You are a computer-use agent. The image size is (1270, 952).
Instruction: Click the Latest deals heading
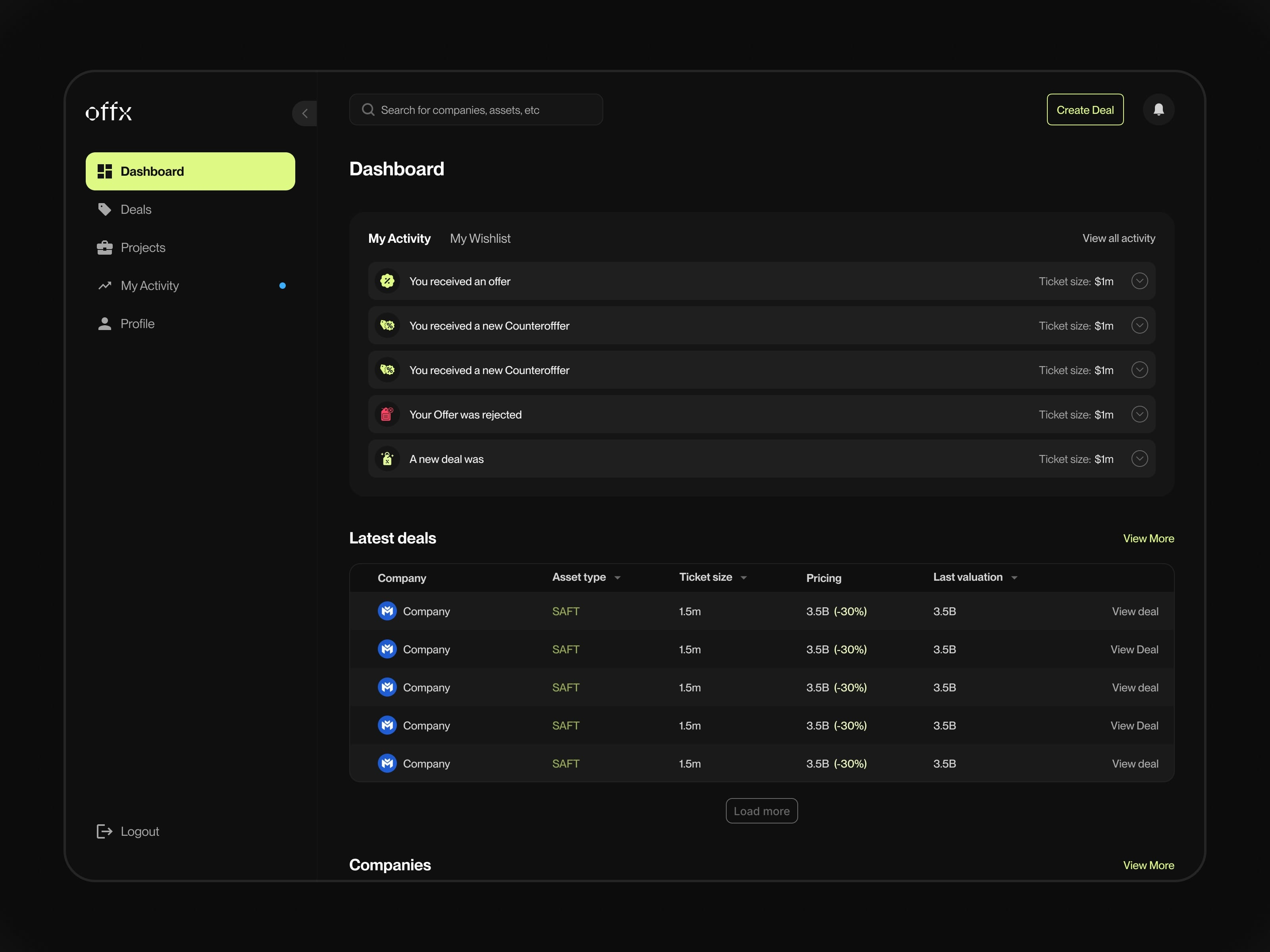pos(392,538)
